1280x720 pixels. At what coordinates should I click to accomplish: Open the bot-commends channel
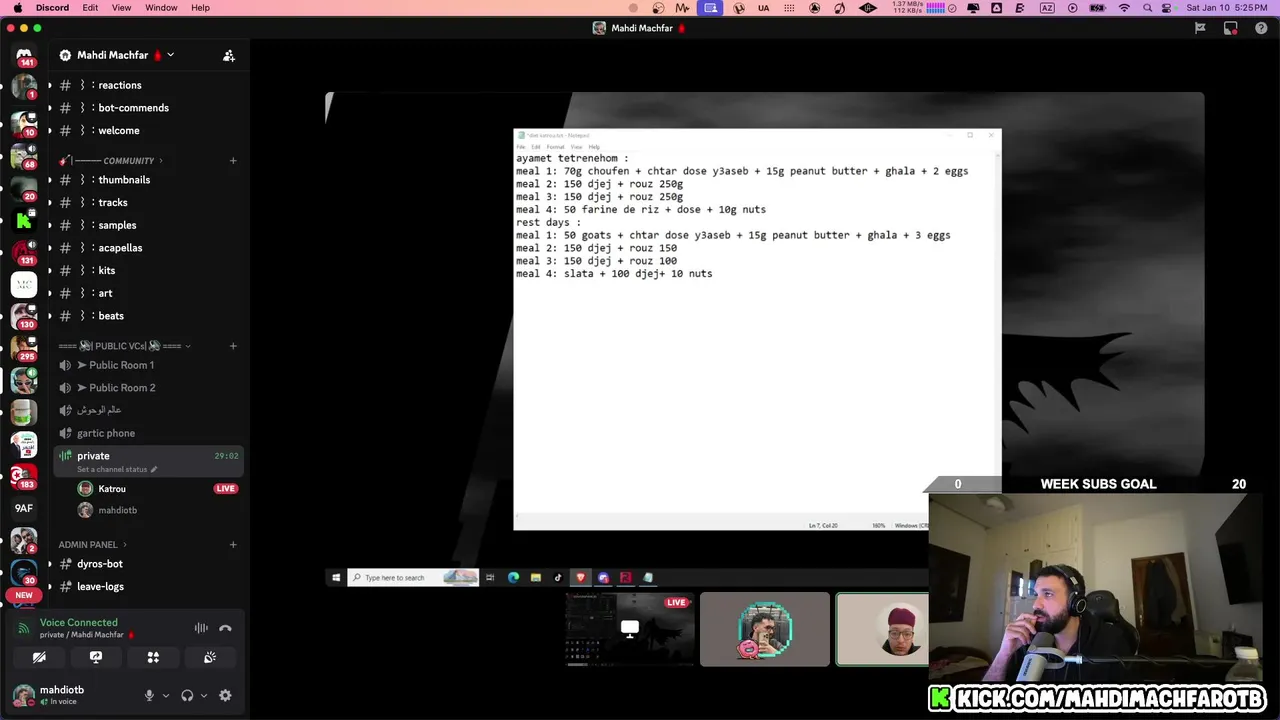click(148, 108)
